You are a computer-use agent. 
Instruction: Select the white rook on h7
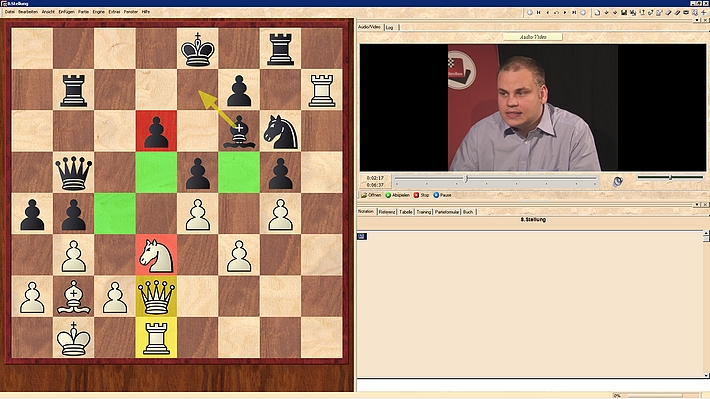[322, 90]
